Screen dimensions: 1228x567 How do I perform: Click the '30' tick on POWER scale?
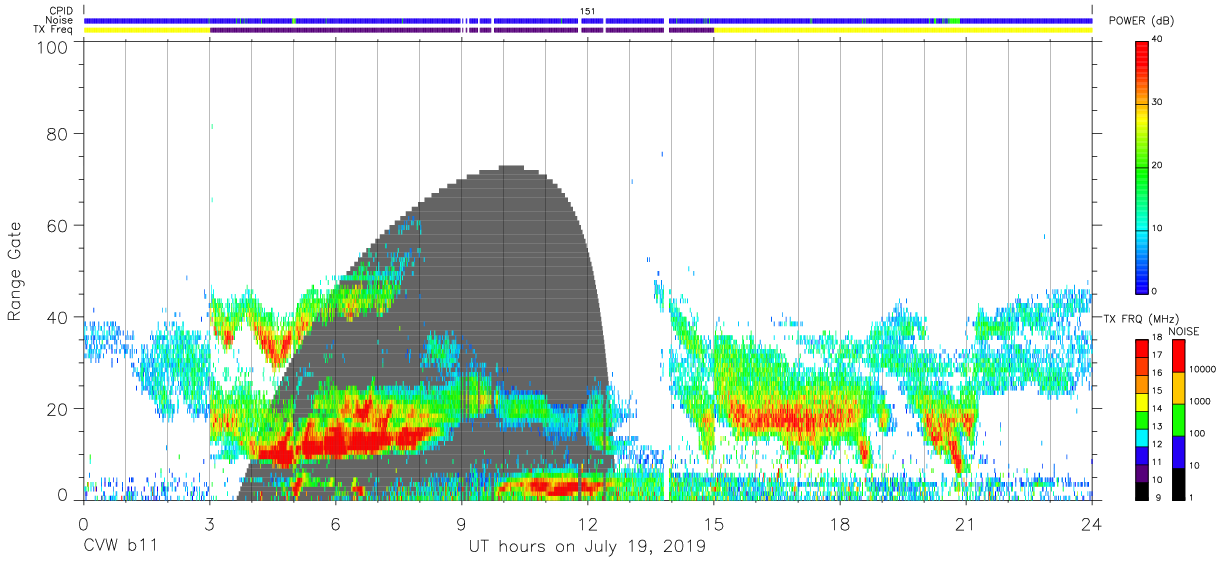[x=1157, y=103]
